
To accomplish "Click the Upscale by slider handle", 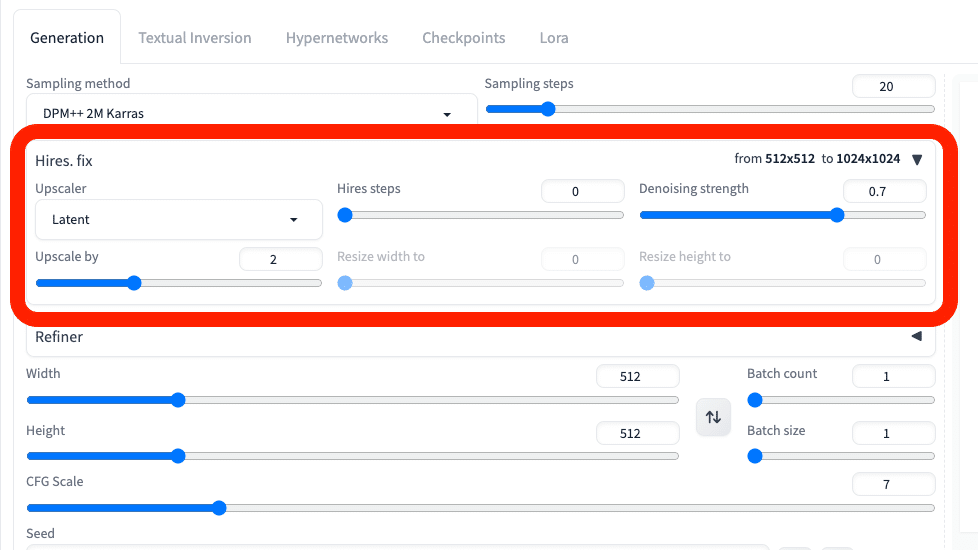I will pyautogui.click(x=134, y=283).
